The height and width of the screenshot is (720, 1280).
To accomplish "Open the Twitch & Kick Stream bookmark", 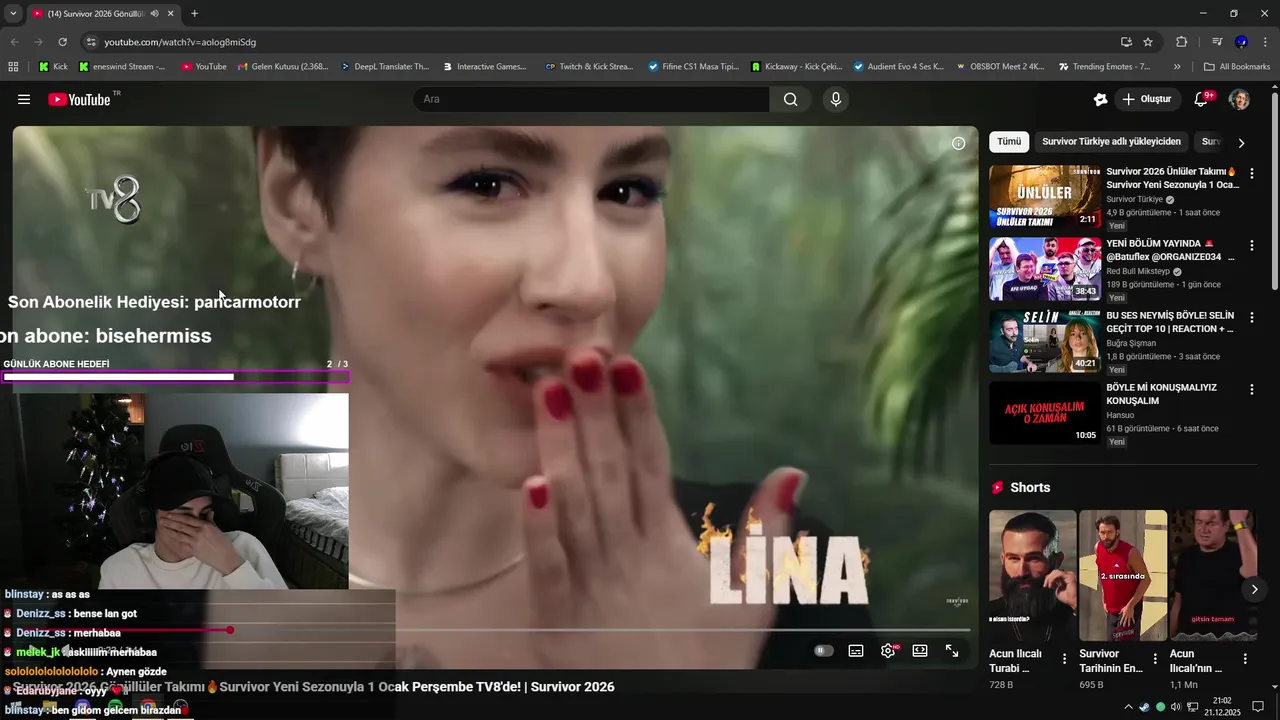I will (x=589, y=67).
